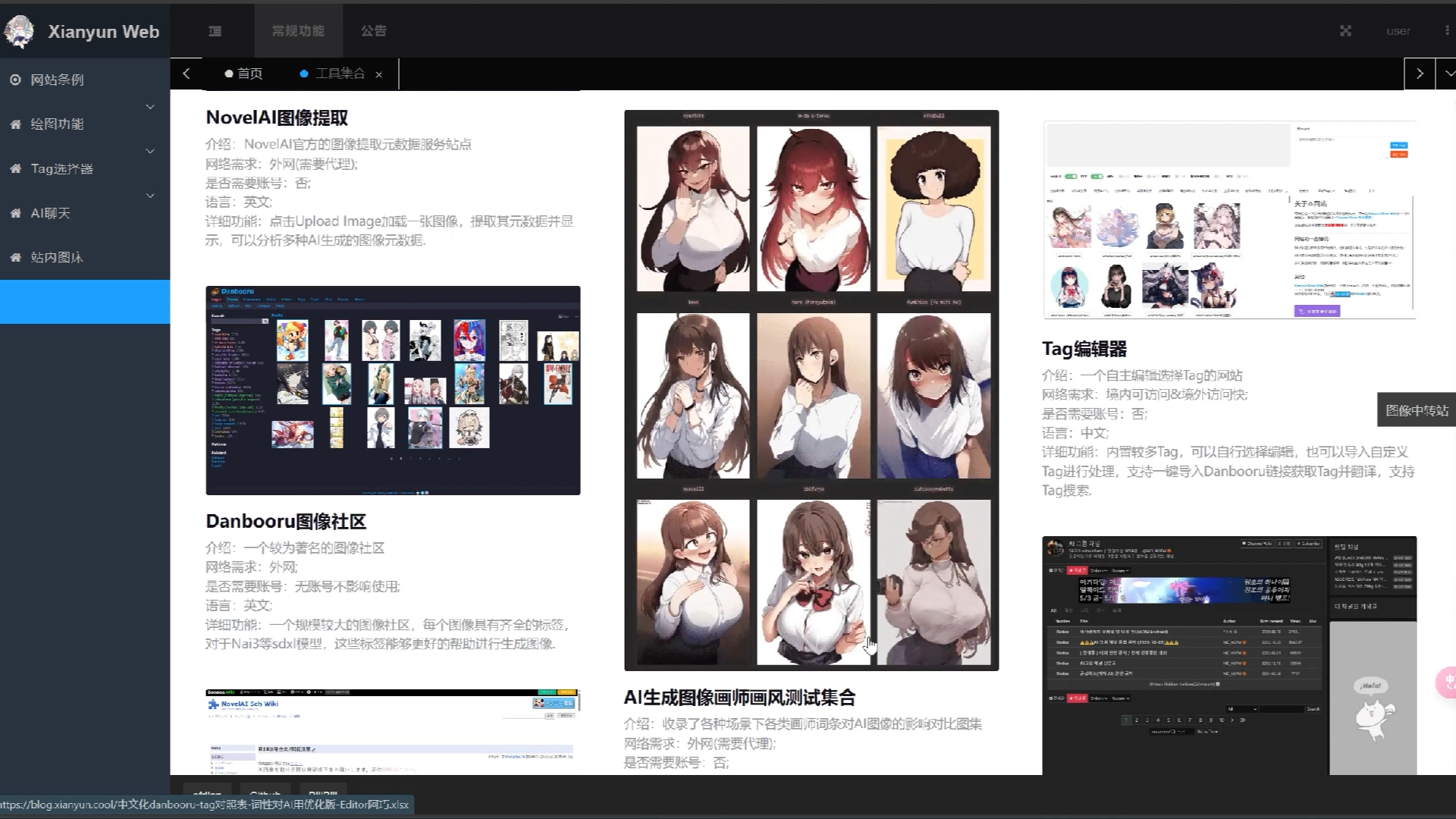Switch to the 首页 tab
This screenshot has height=819, width=1456.
[243, 74]
